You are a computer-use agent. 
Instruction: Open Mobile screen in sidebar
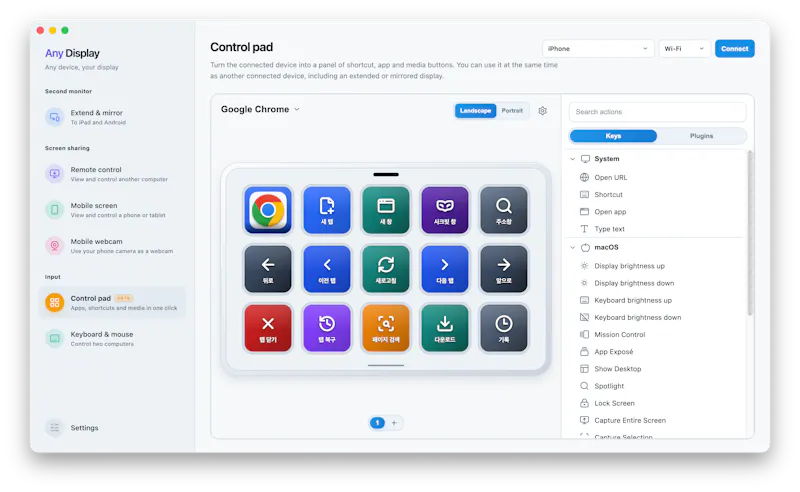[112, 210]
